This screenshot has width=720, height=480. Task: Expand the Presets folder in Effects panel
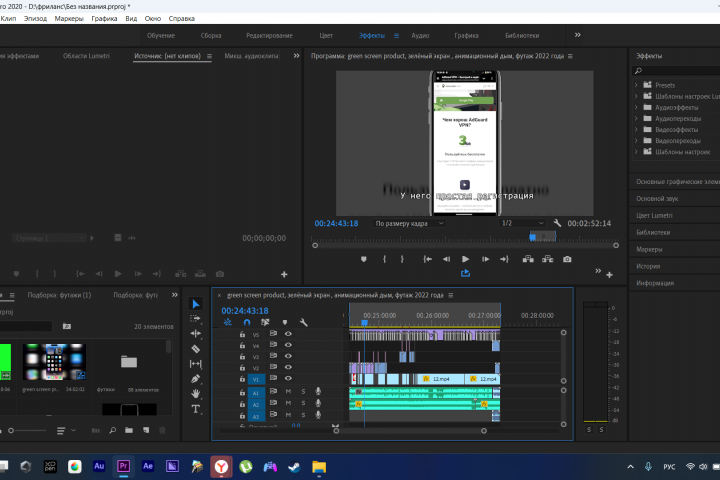click(x=637, y=85)
